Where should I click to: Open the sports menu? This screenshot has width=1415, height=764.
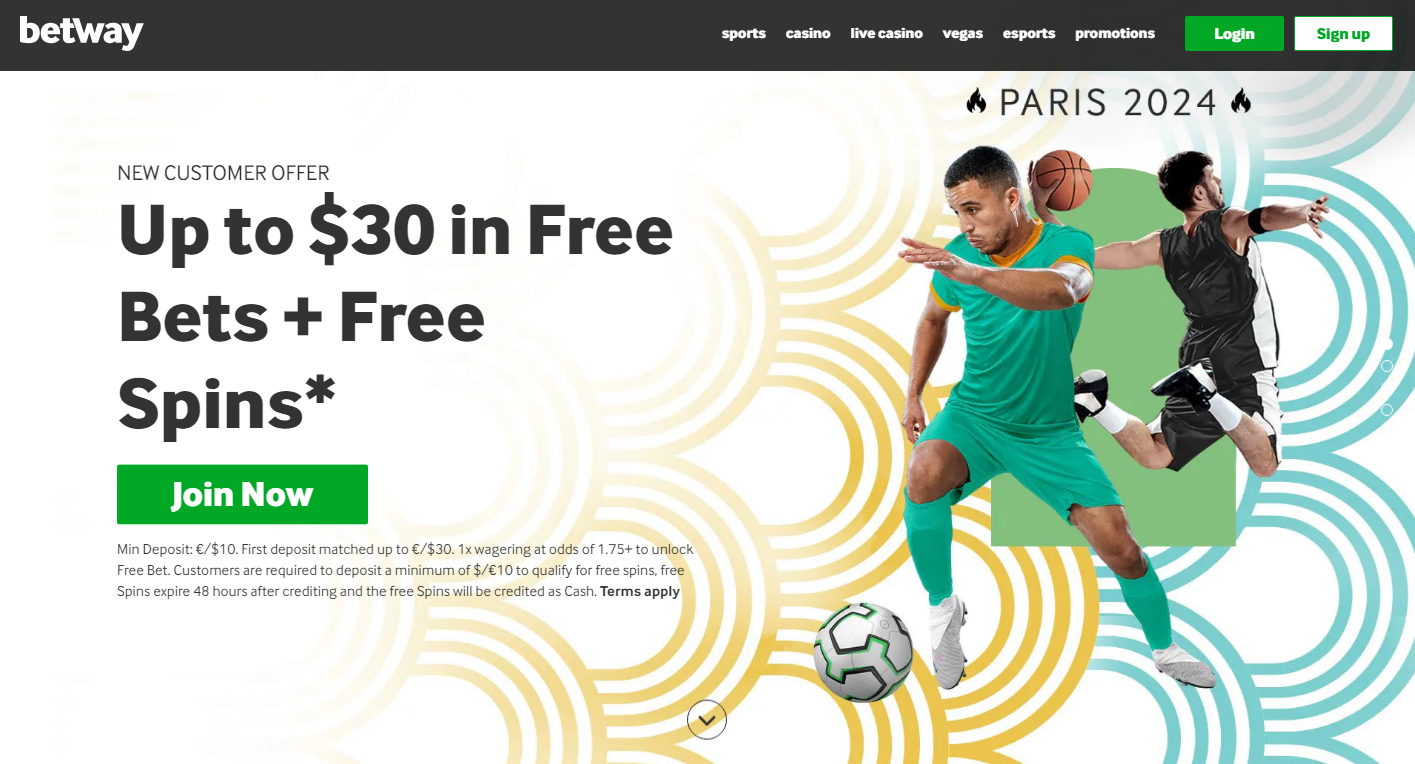(744, 33)
